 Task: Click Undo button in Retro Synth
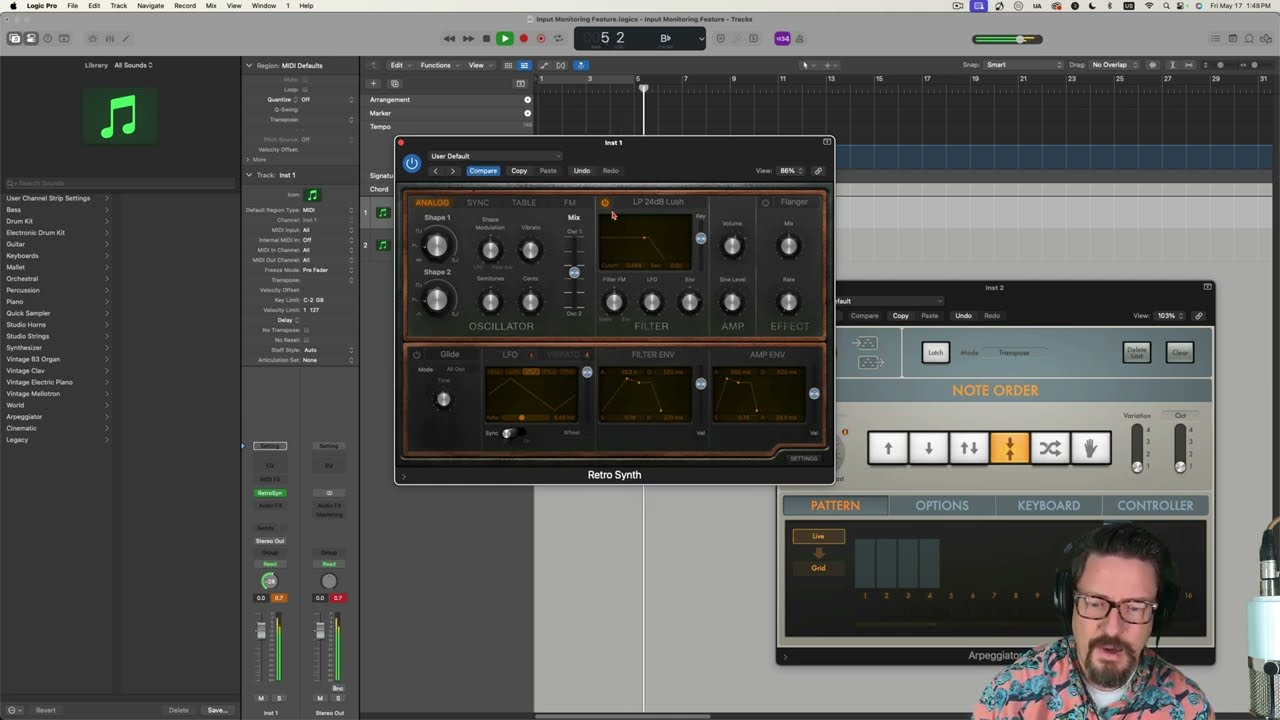point(581,171)
